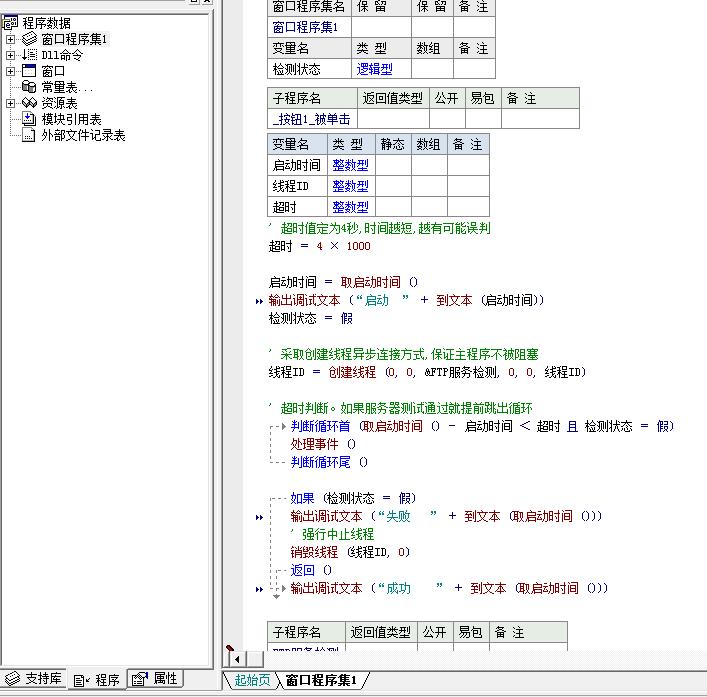Viewport: 707px width, 697px height.
Task: Click breakpoint marker beside 输出调试文本 失败 line
Action: [259, 517]
